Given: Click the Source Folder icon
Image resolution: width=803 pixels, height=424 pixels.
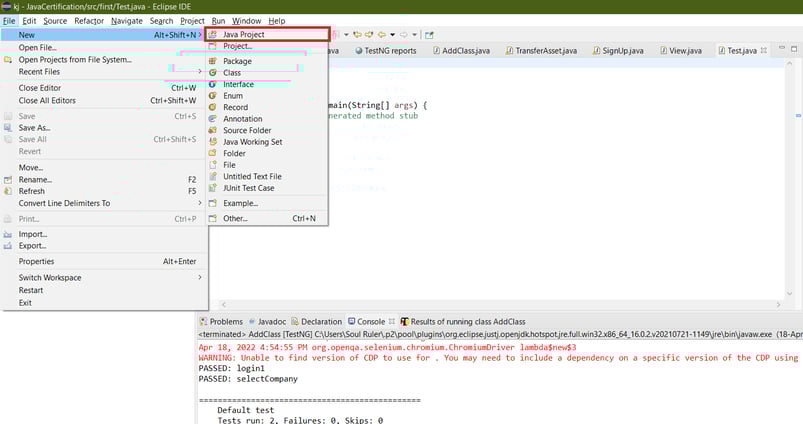Looking at the screenshot, I should pos(213,130).
